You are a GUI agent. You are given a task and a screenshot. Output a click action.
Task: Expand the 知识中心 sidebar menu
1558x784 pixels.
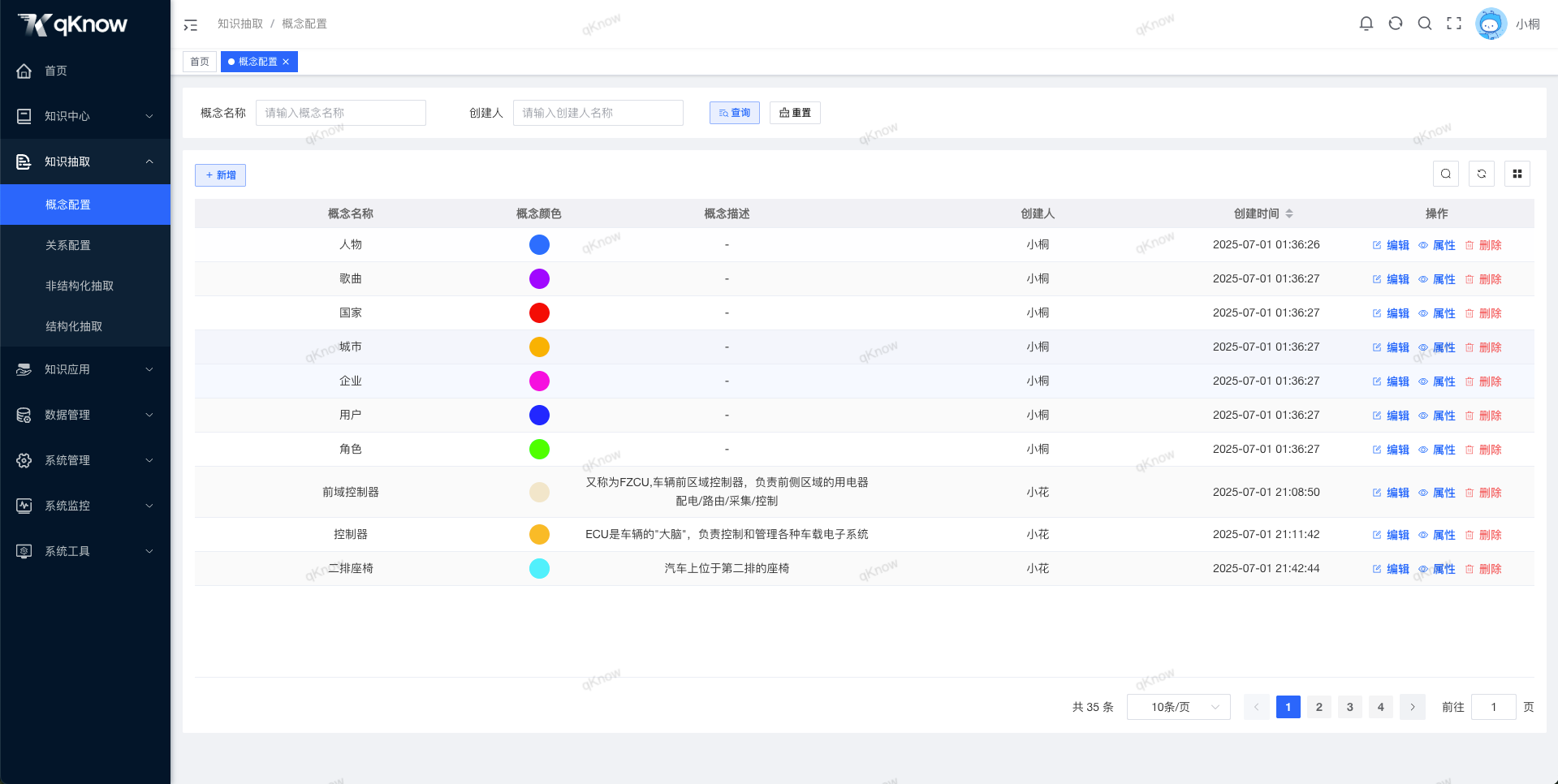coord(85,116)
